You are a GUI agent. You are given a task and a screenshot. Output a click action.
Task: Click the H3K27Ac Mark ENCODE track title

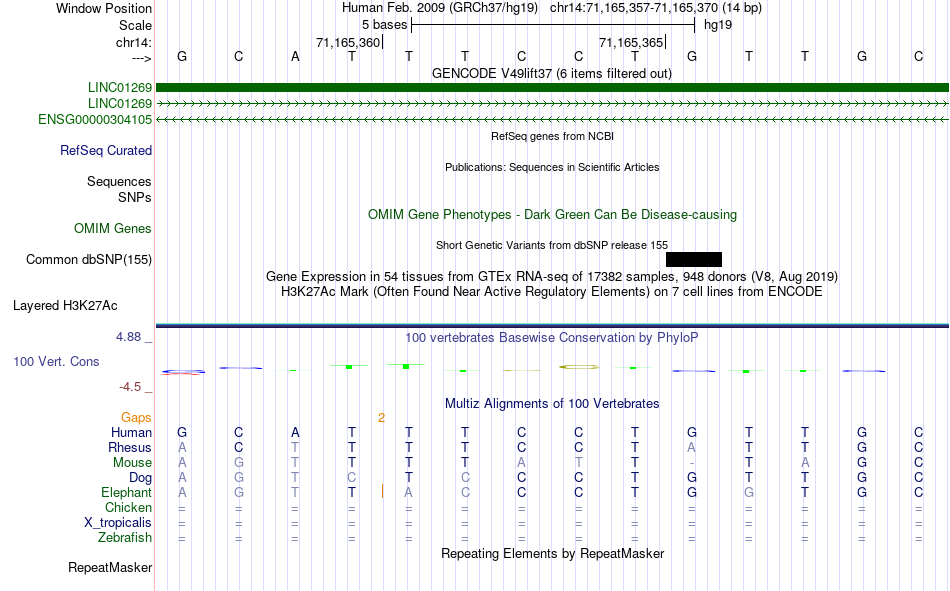pos(551,292)
